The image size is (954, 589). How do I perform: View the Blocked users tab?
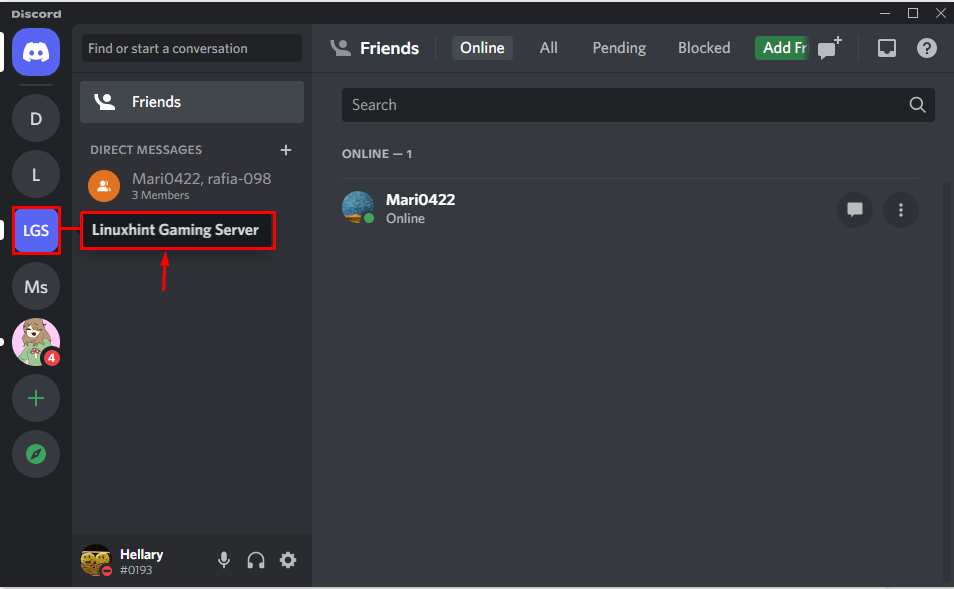[x=704, y=47]
